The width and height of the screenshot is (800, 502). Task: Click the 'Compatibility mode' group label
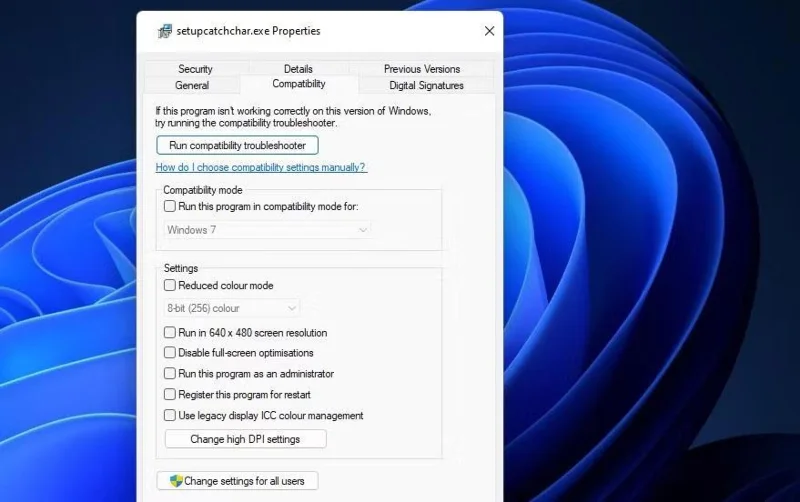[203, 190]
